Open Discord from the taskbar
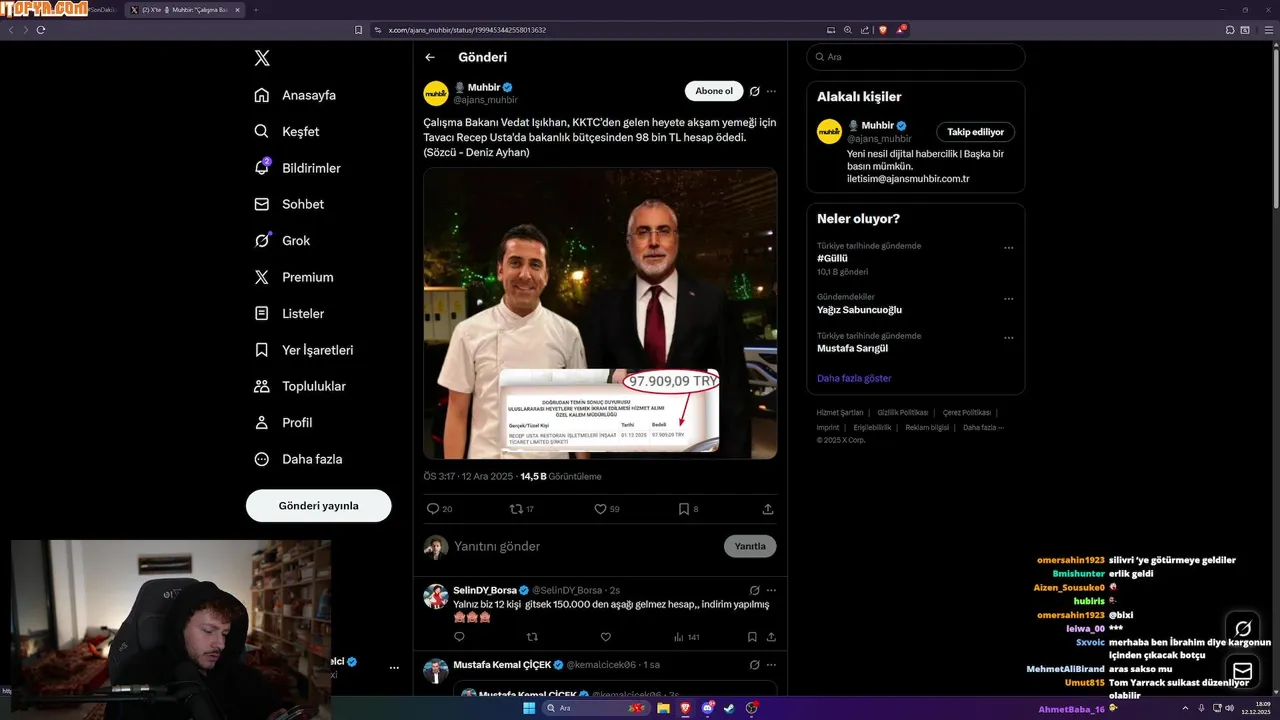This screenshot has width=1280, height=720. click(x=707, y=708)
